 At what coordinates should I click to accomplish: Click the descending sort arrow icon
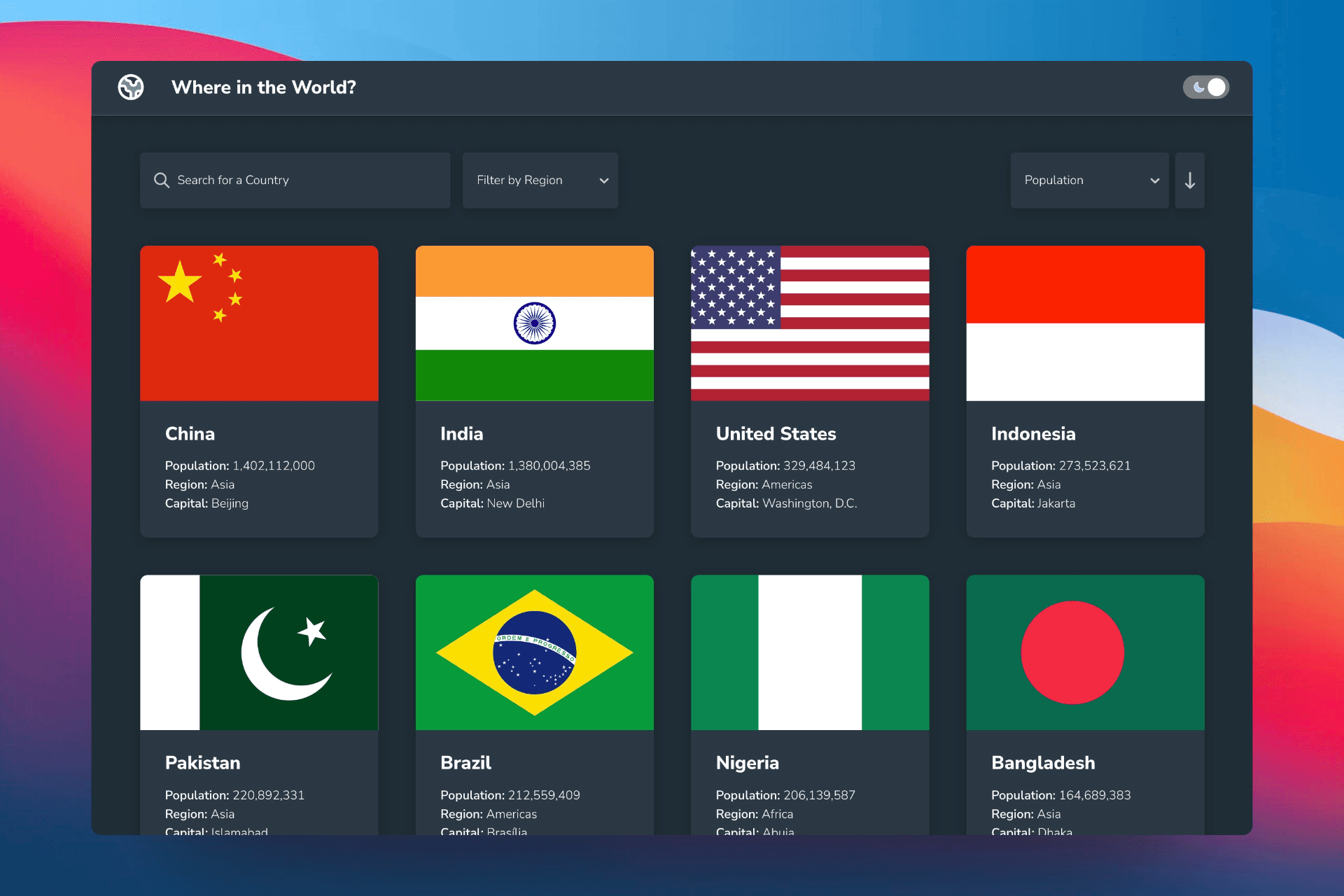[1192, 181]
